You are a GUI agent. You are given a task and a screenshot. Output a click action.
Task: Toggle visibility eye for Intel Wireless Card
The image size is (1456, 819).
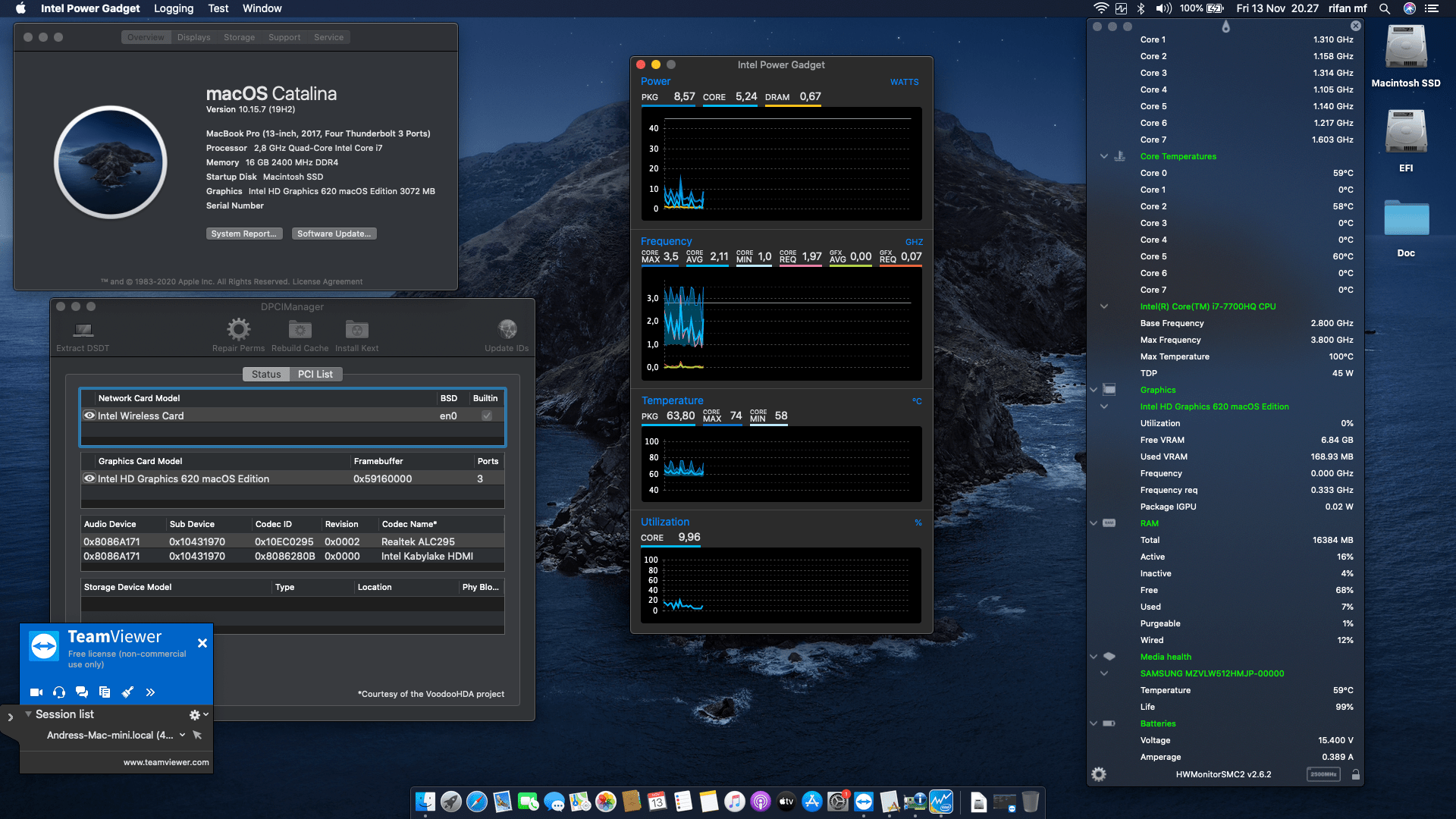pyautogui.click(x=89, y=416)
